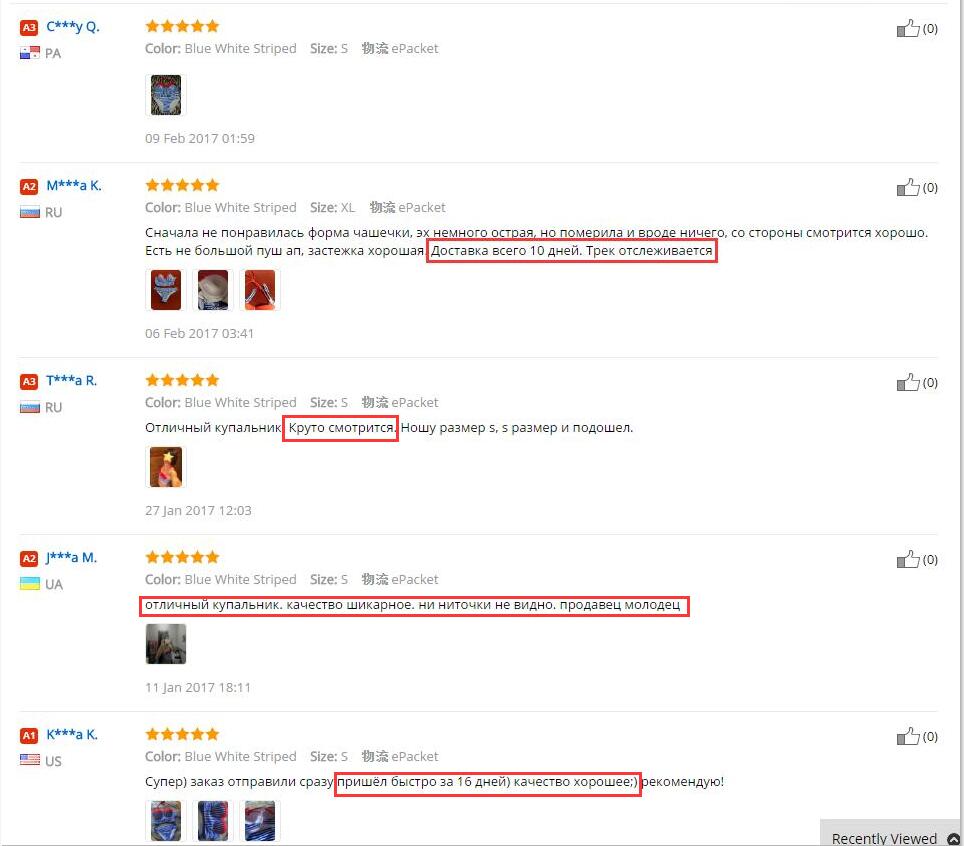Click the A1 badge next to K***a K.
964x846 pixels.
(29, 735)
